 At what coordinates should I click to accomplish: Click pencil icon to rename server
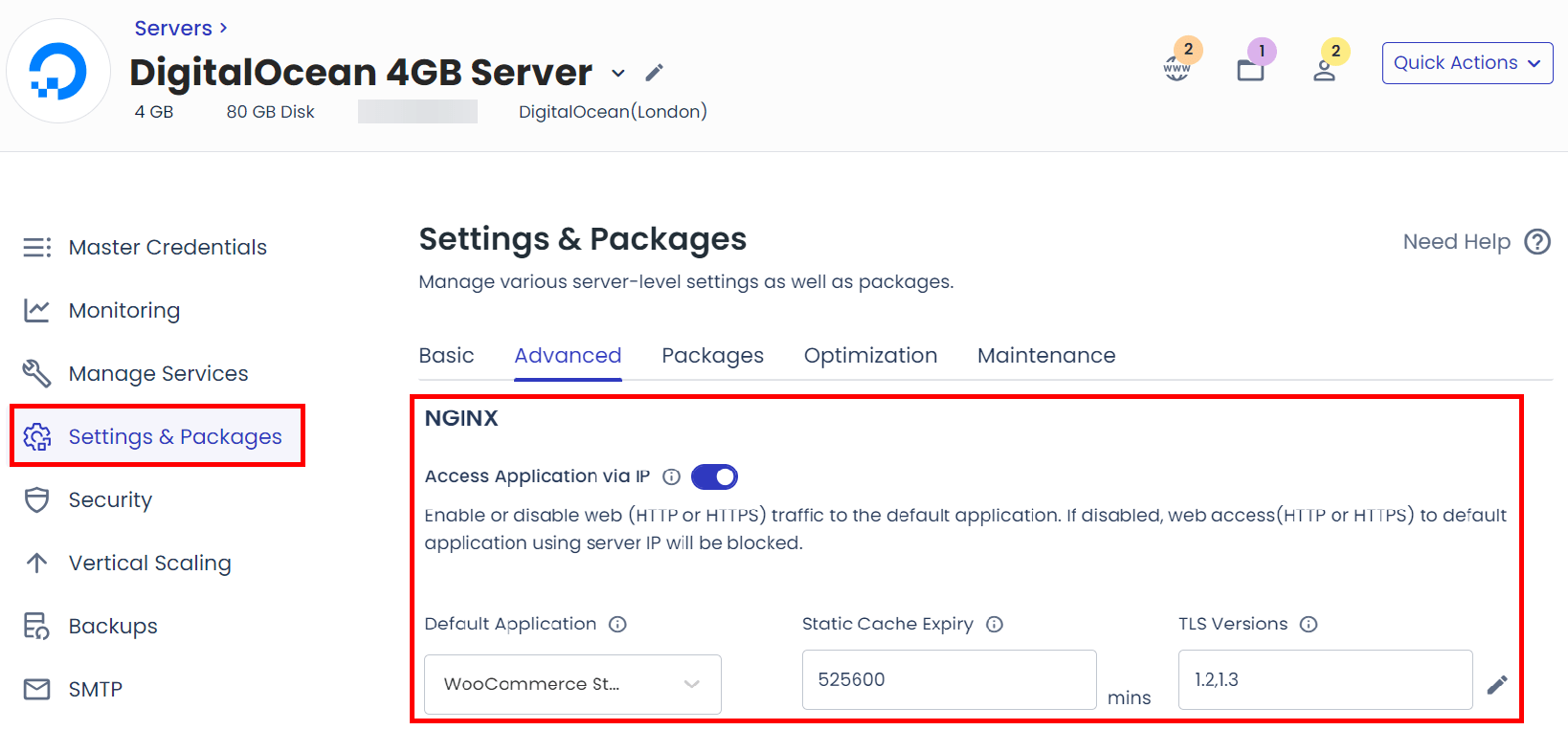(654, 73)
